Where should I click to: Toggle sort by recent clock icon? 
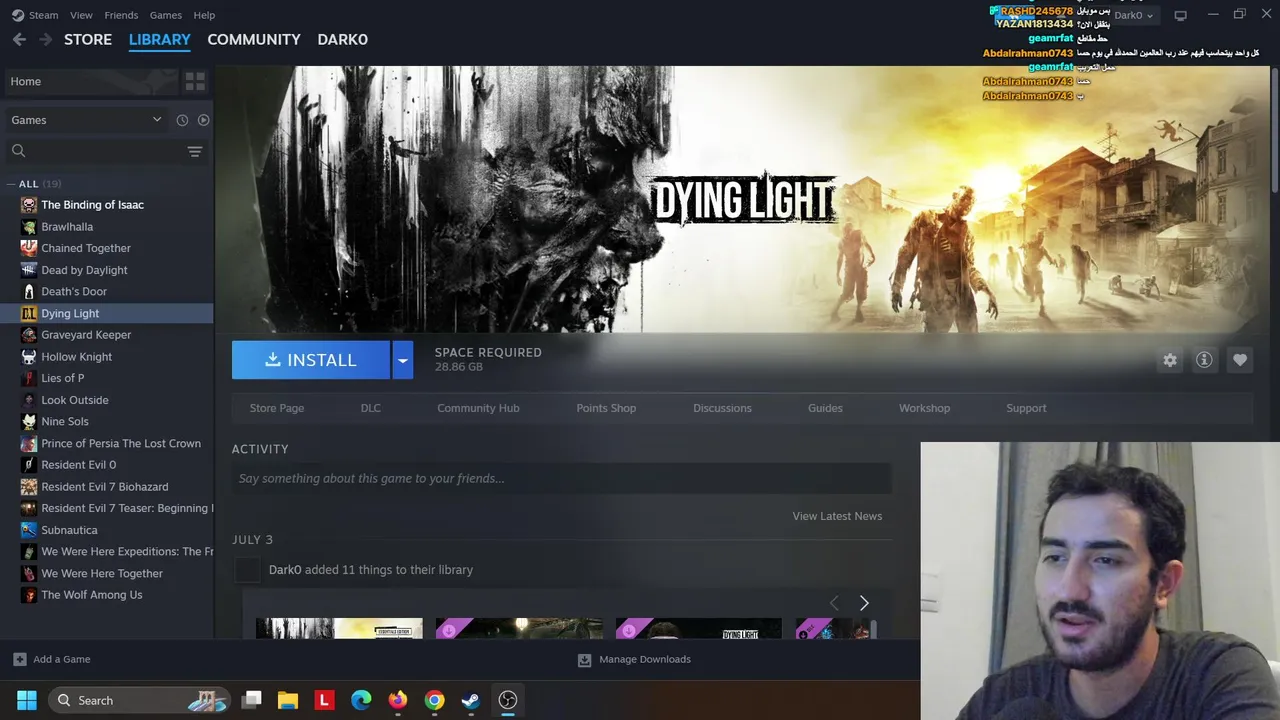pyautogui.click(x=182, y=120)
